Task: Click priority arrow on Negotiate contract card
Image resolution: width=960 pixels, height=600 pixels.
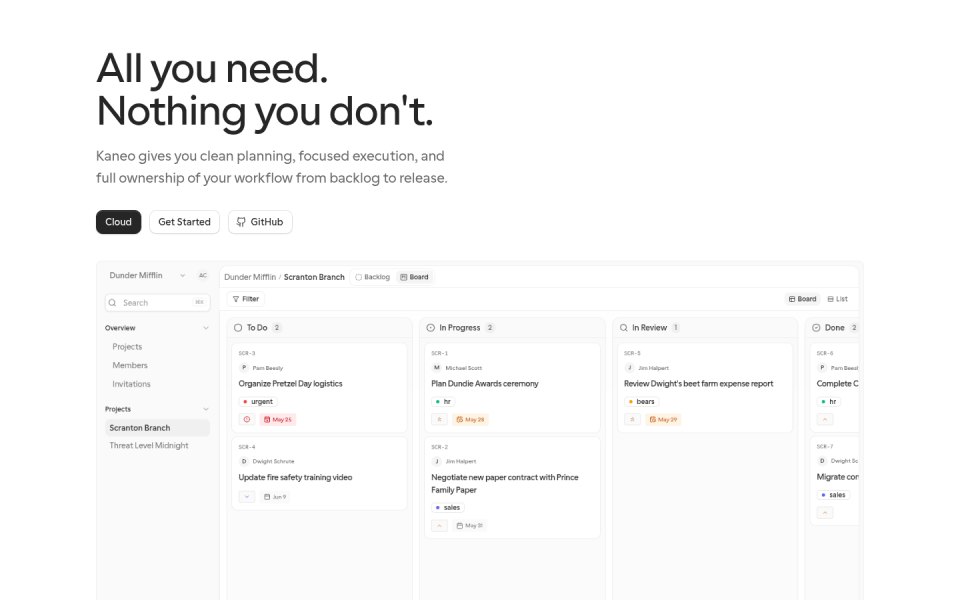Action: (x=439, y=525)
